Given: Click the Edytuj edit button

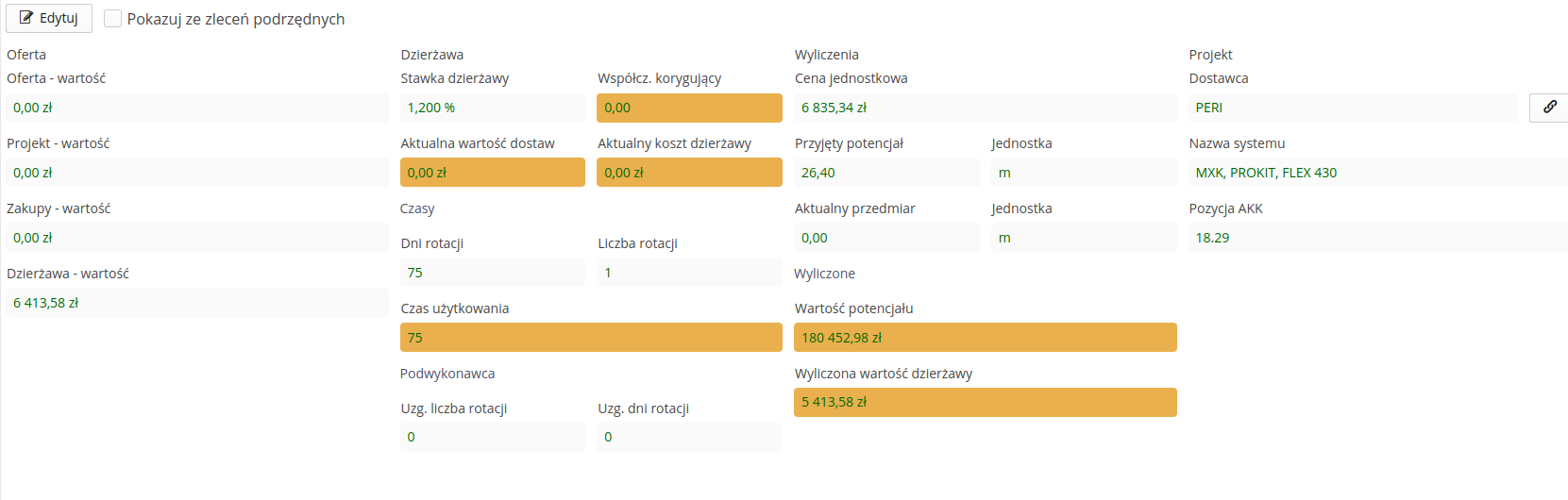Looking at the screenshot, I should tap(49, 19).
